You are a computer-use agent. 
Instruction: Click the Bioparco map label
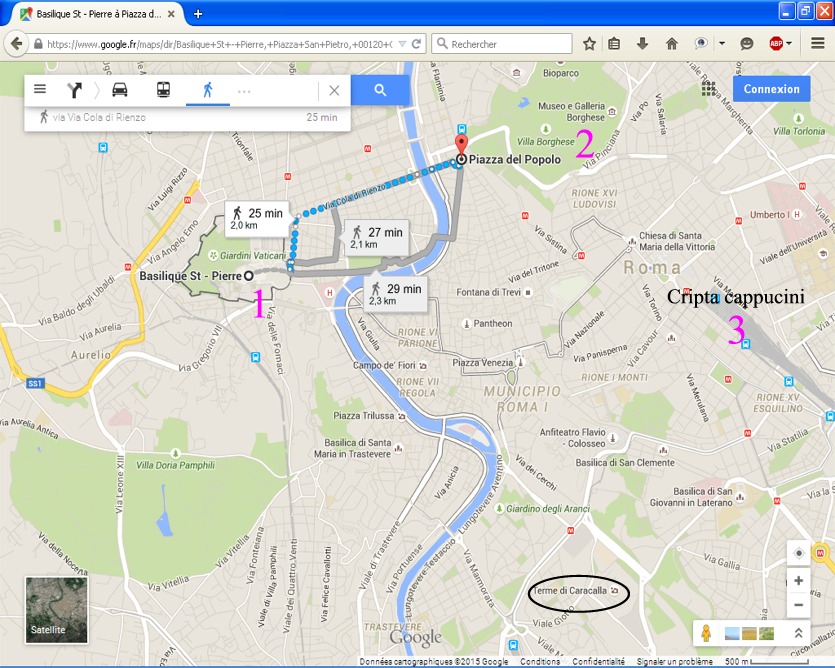click(561, 73)
